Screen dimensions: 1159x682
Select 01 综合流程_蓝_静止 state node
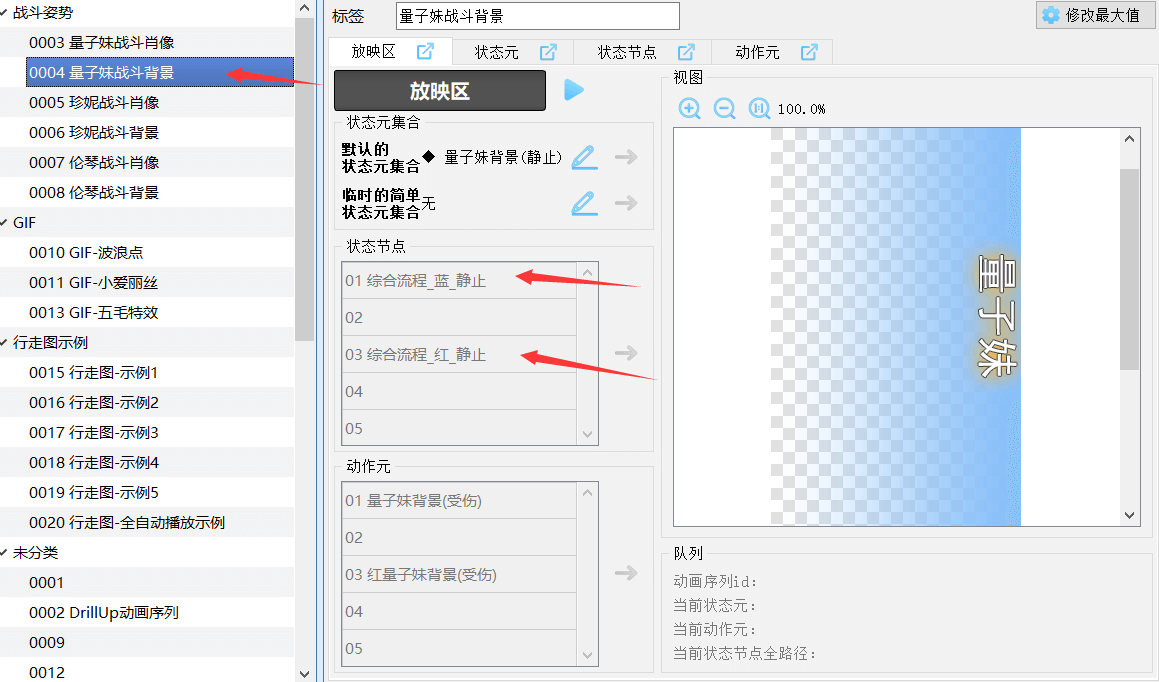415,281
